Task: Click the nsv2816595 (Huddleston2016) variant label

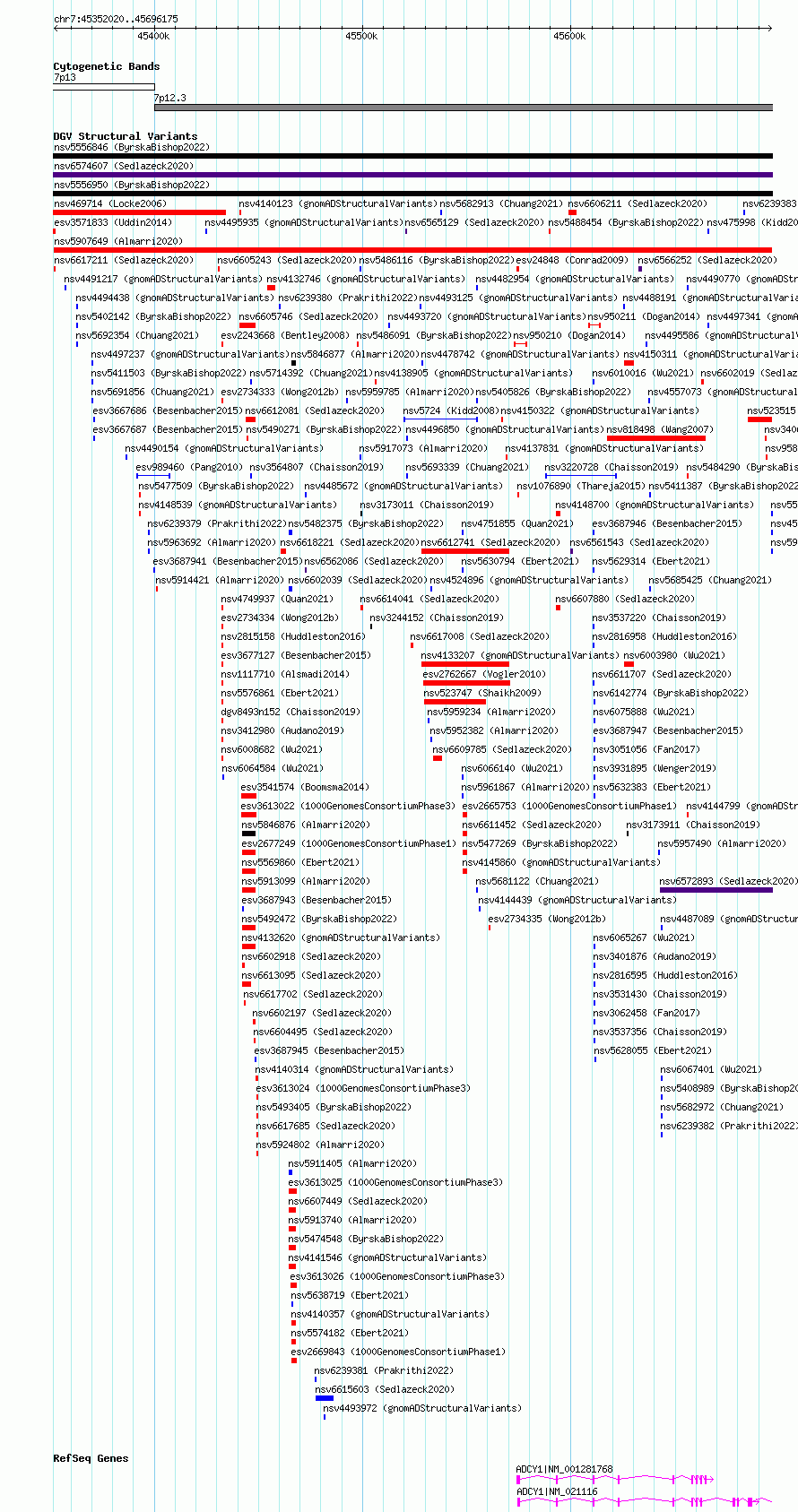Action: coord(665,975)
